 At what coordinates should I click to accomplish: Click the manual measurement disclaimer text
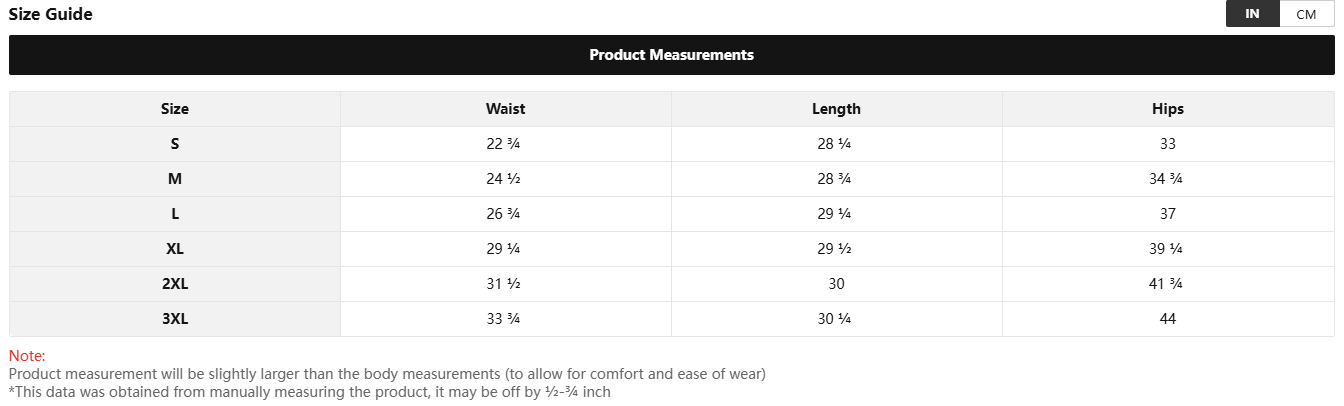click(x=309, y=392)
